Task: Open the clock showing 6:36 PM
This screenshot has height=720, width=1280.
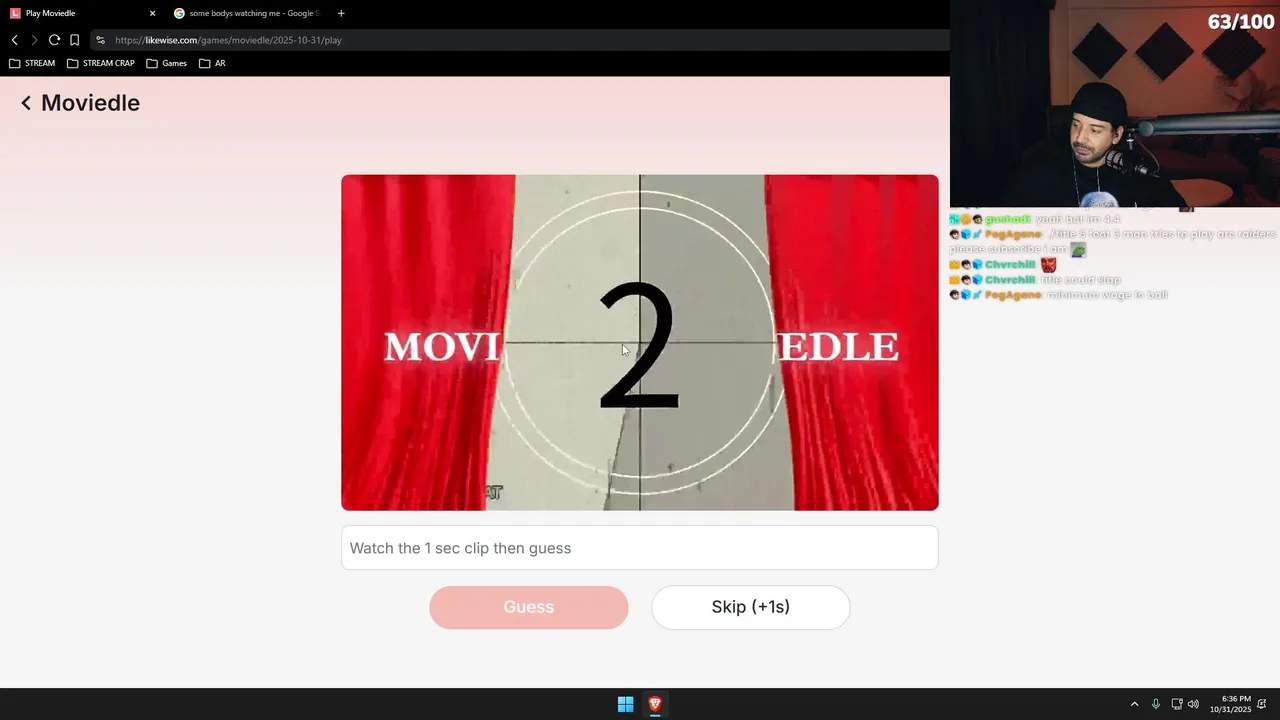Action: (x=1230, y=704)
